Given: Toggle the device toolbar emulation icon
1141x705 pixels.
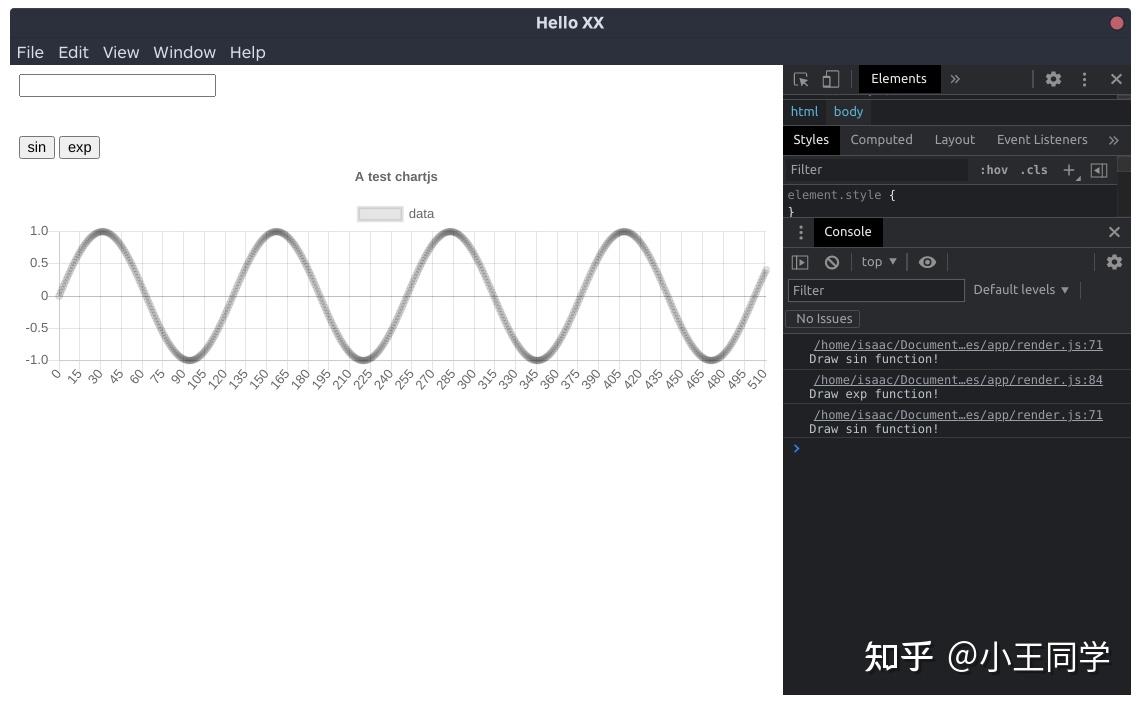Looking at the screenshot, I should click(x=831, y=79).
